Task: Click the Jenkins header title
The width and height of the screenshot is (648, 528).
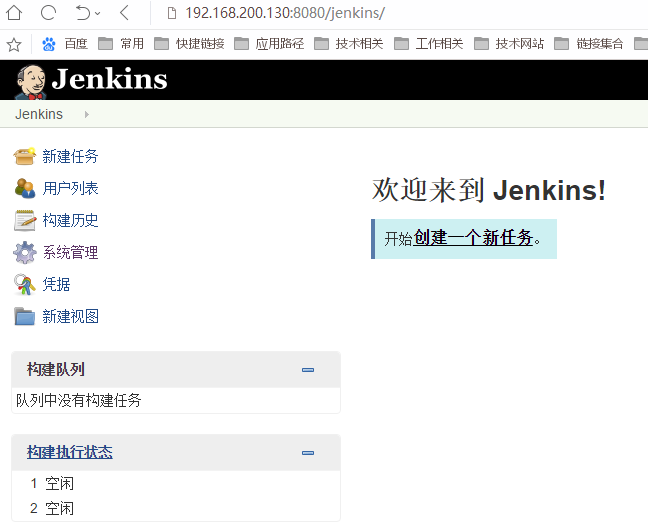Action: click(110, 78)
